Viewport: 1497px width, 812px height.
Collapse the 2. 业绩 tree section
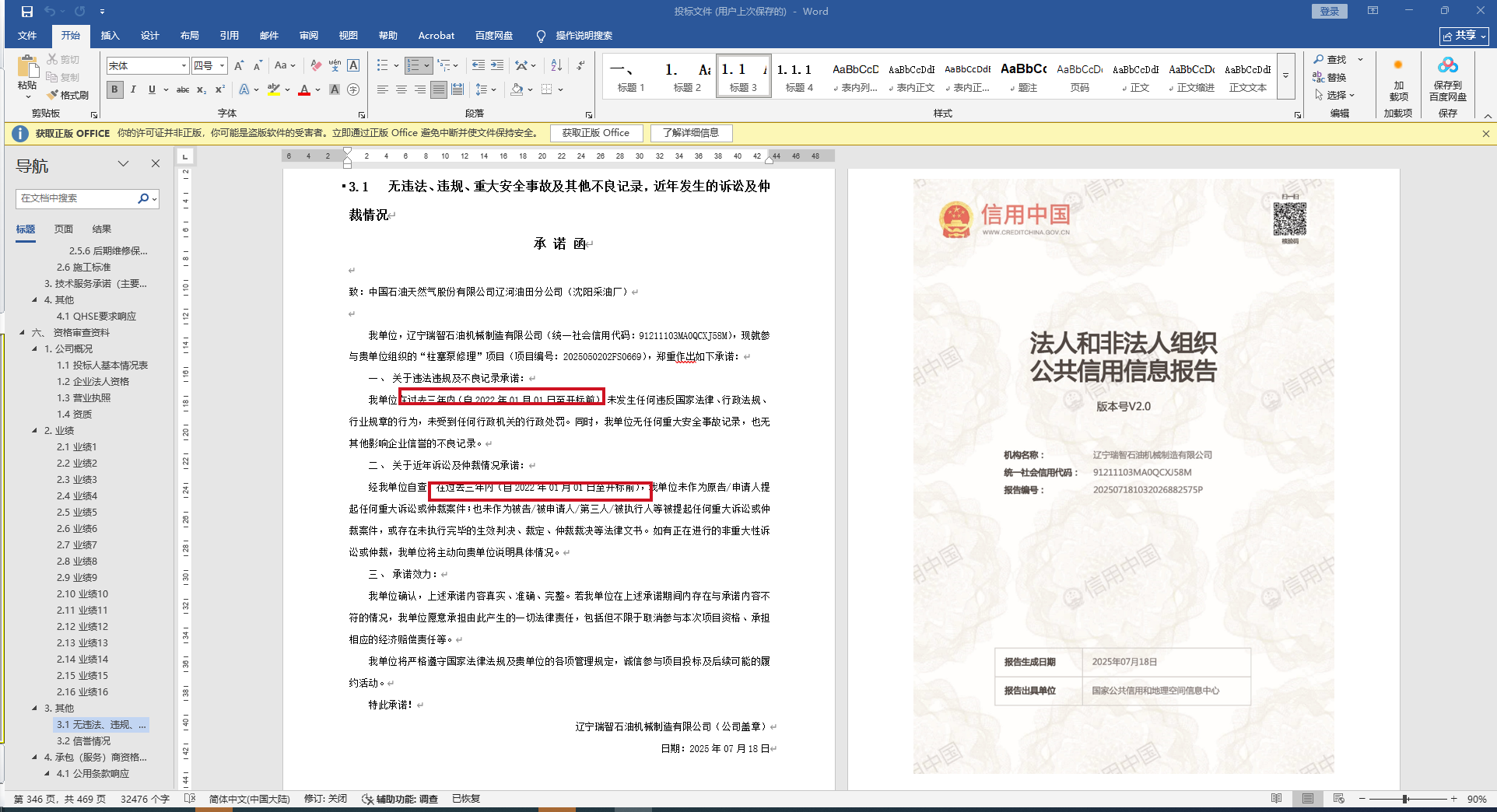point(34,430)
